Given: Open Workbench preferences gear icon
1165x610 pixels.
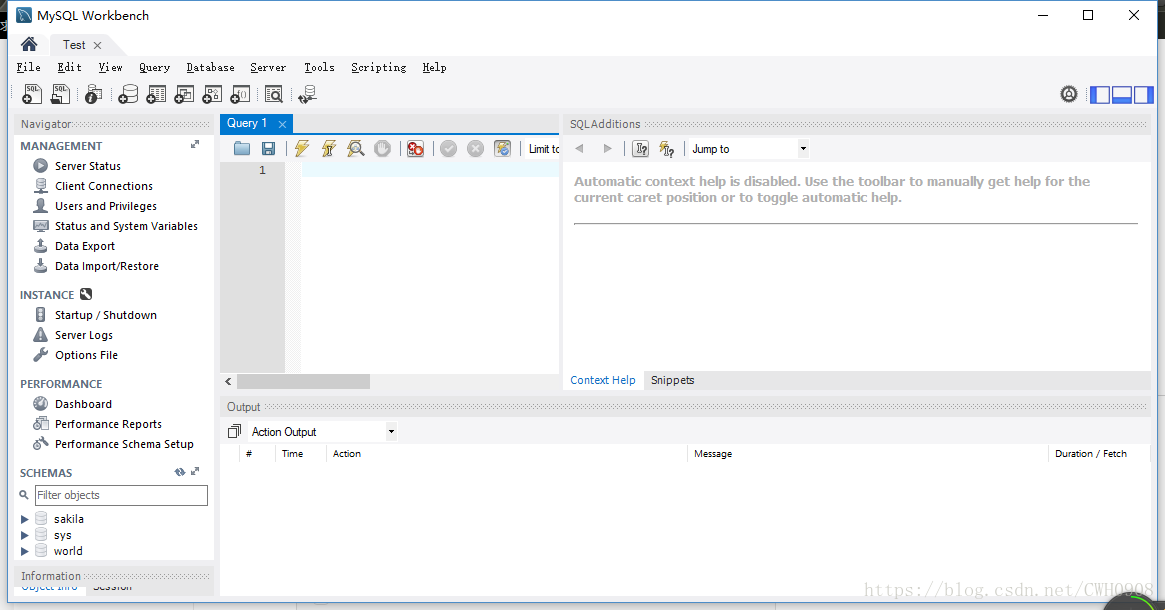Looking at the screenshot, I should (x=1068, y=94).
